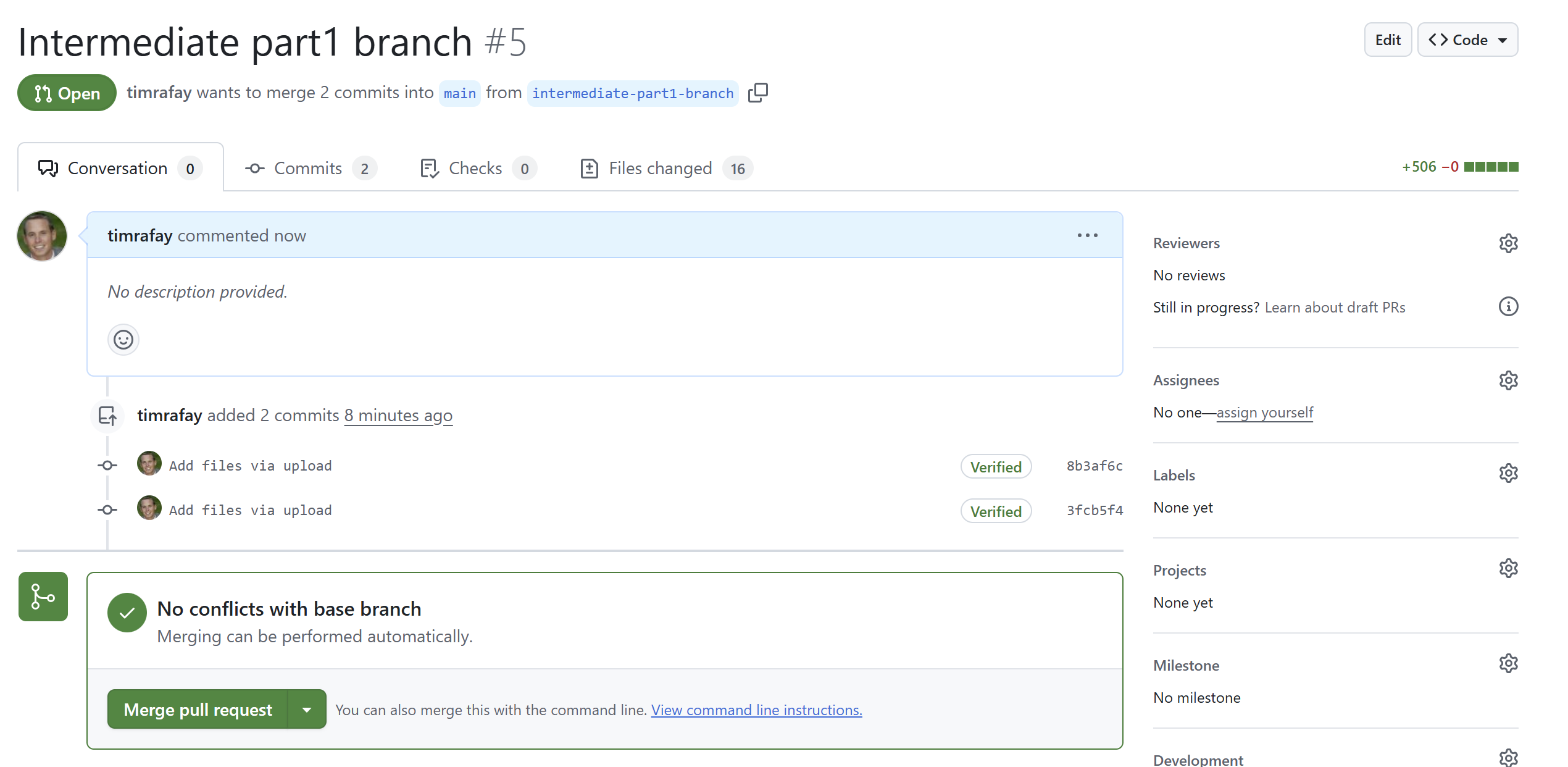Follow the View command line instructions link

tap(756, 710)
